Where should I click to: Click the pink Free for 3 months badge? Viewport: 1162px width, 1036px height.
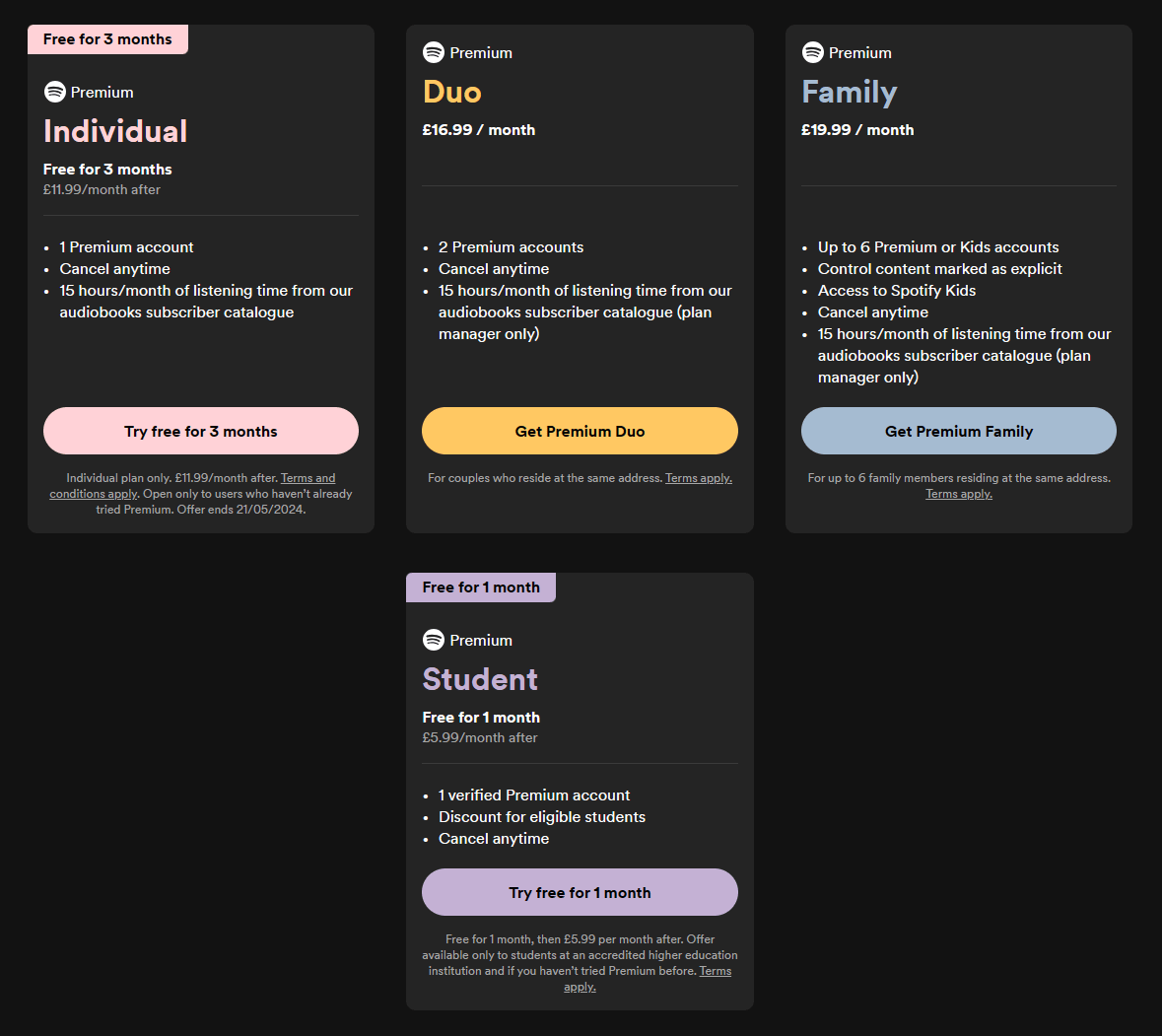tap(107, 39)
